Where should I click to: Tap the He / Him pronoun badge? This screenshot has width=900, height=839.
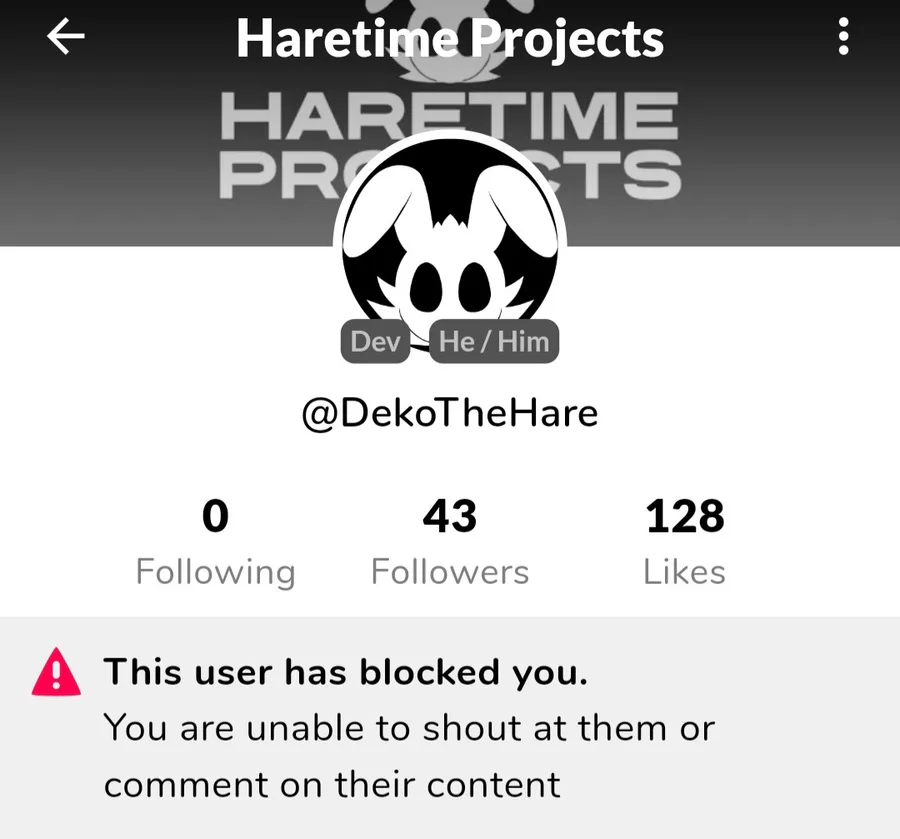494,341
